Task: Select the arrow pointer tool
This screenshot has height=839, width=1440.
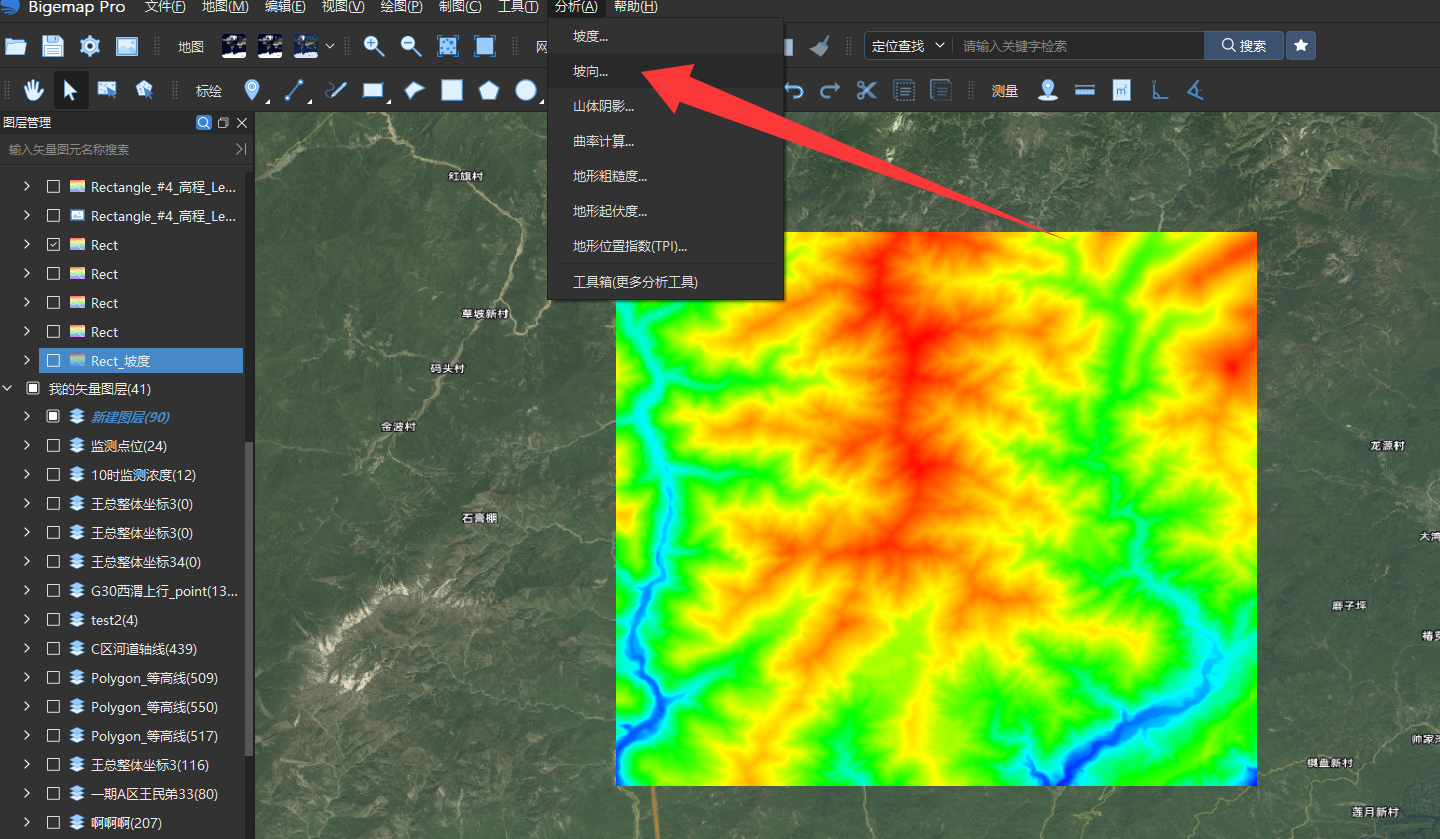Action: tap(70, 90)
